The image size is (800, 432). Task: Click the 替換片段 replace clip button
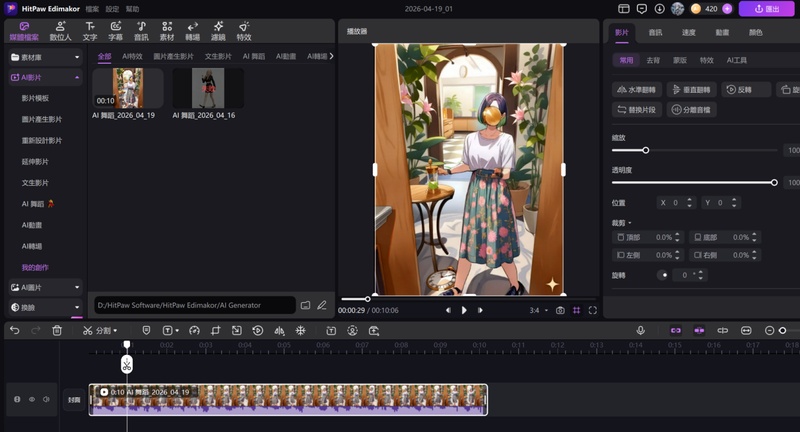(x=637, y=110)
